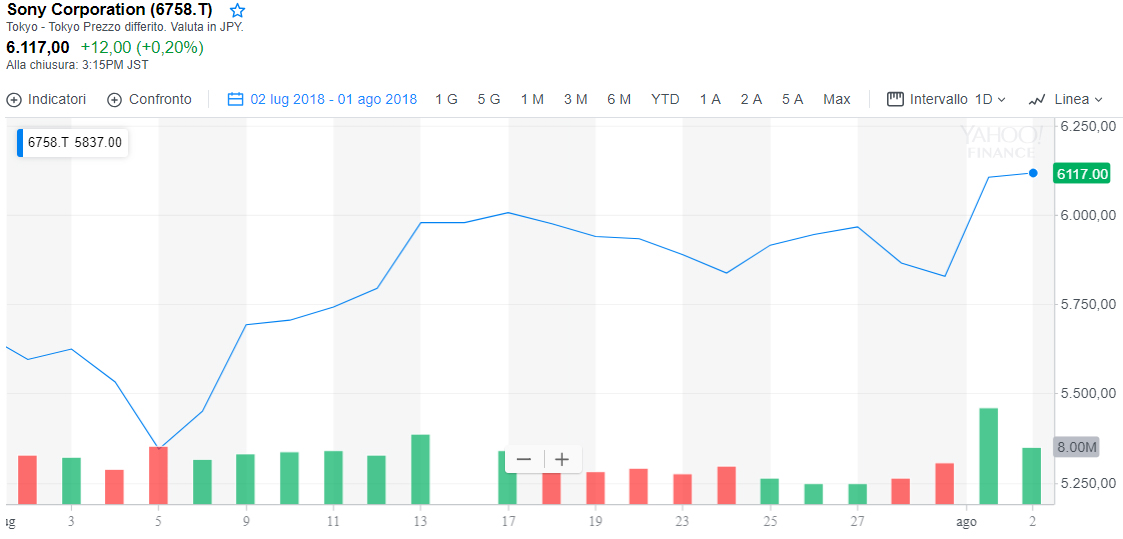Select the 1 A time range
The height and width of the screenshot is (539, 1123).
tap(710, 99)
